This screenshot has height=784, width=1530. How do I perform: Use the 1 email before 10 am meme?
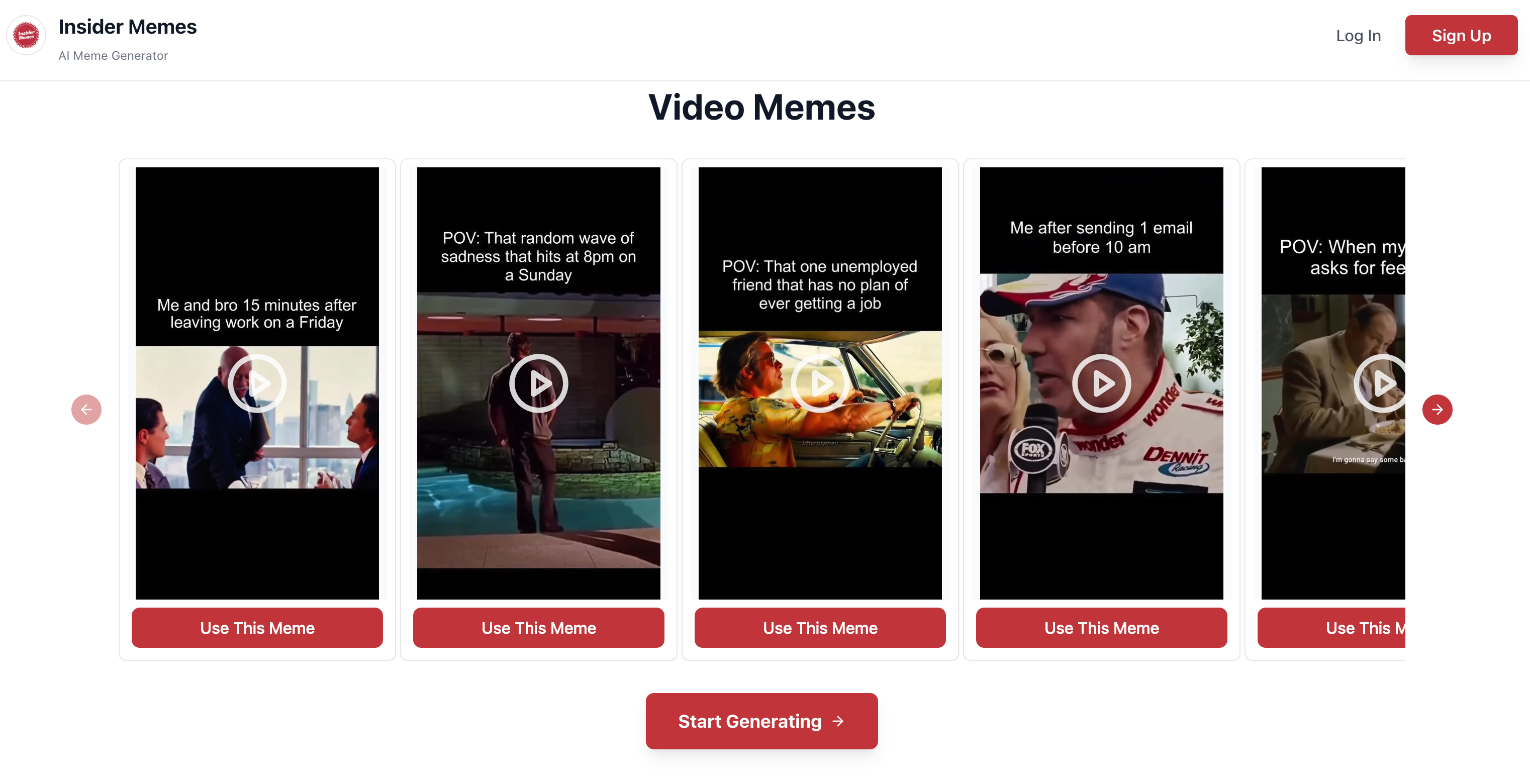click(1101, 627)
